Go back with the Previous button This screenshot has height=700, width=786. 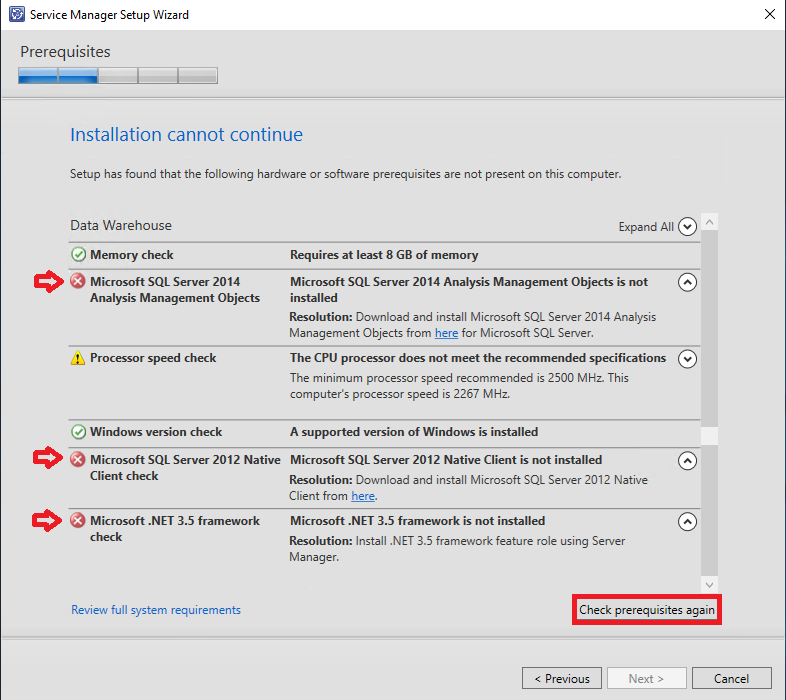tap(562, 678)
